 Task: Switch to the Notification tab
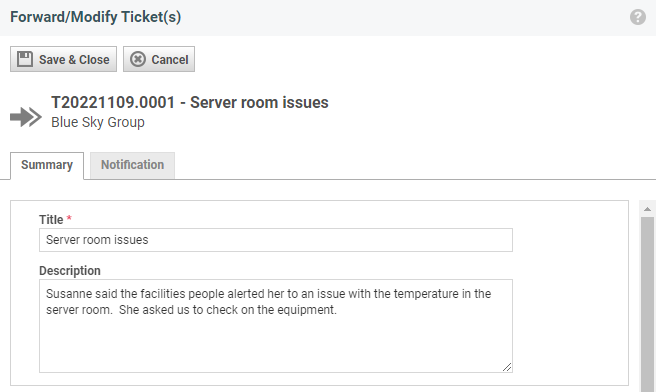[x=132, y=165]
